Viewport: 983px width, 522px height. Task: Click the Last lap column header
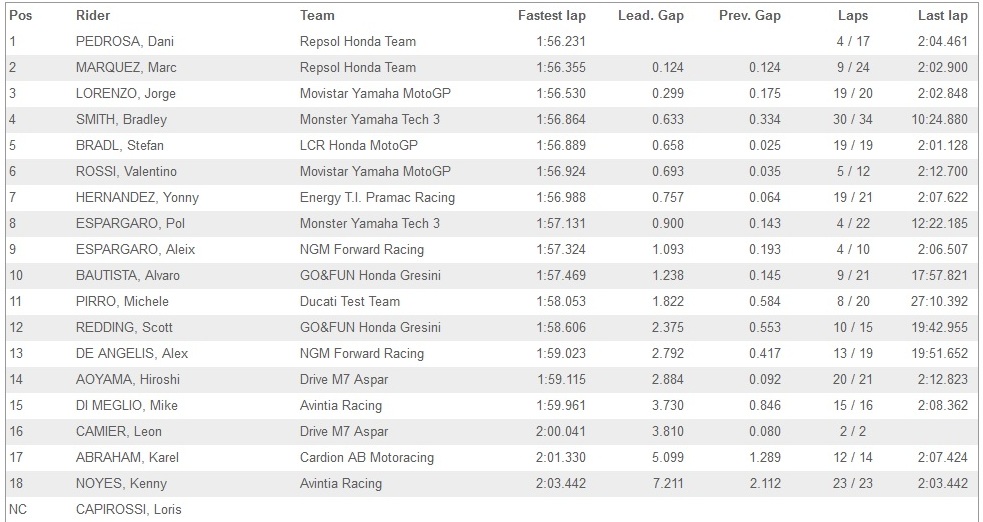point(942,16)
